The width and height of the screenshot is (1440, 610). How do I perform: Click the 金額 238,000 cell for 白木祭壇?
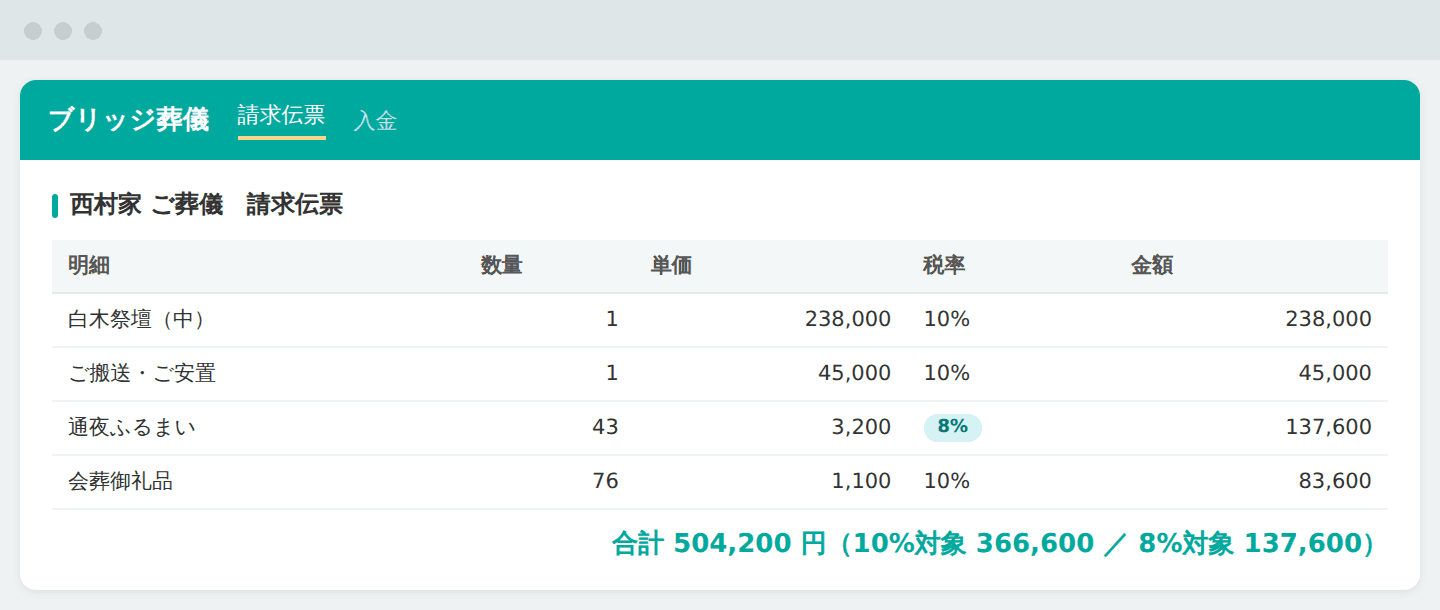(1329, 320)
